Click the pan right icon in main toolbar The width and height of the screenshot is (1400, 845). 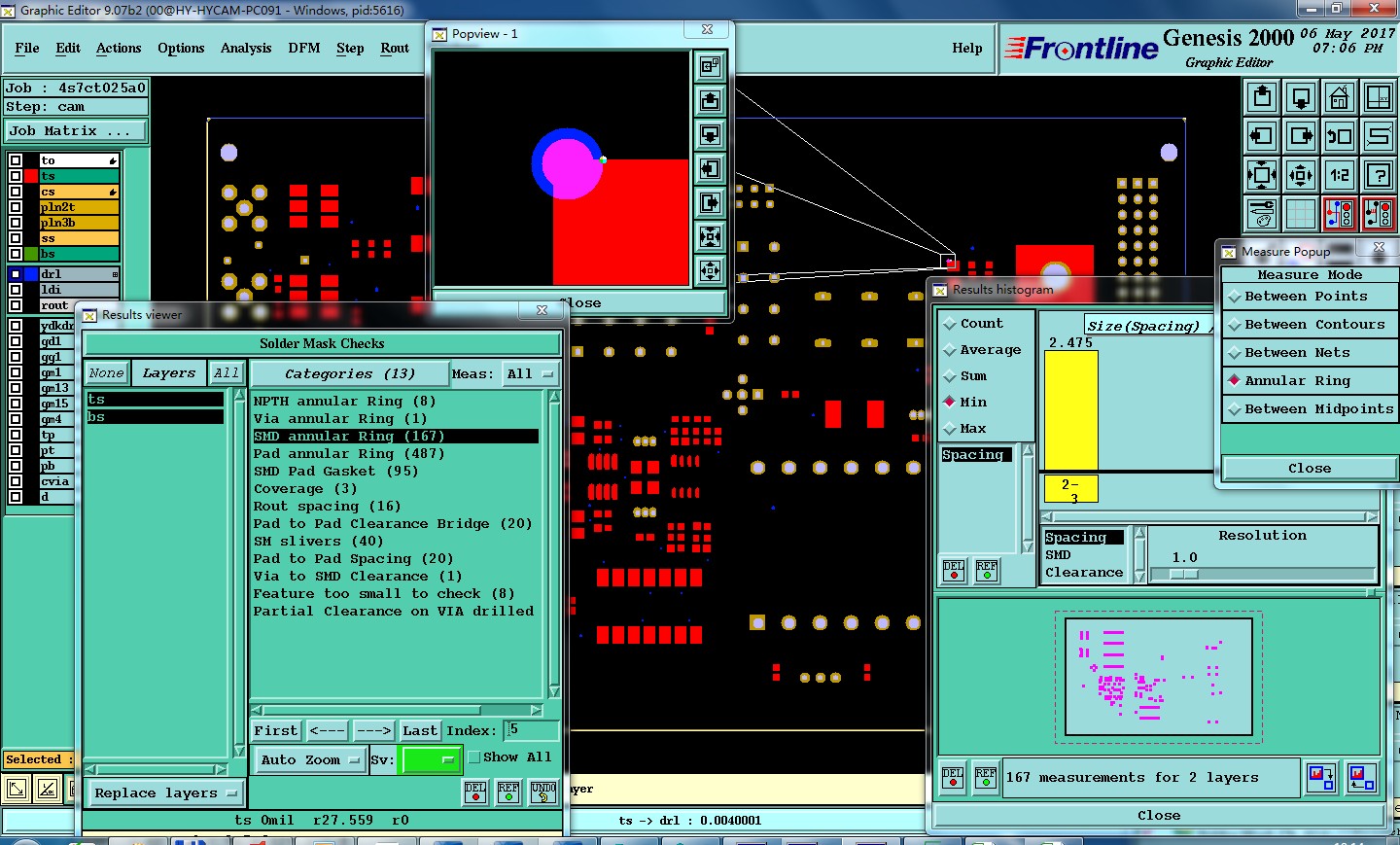click(1301, 136)
